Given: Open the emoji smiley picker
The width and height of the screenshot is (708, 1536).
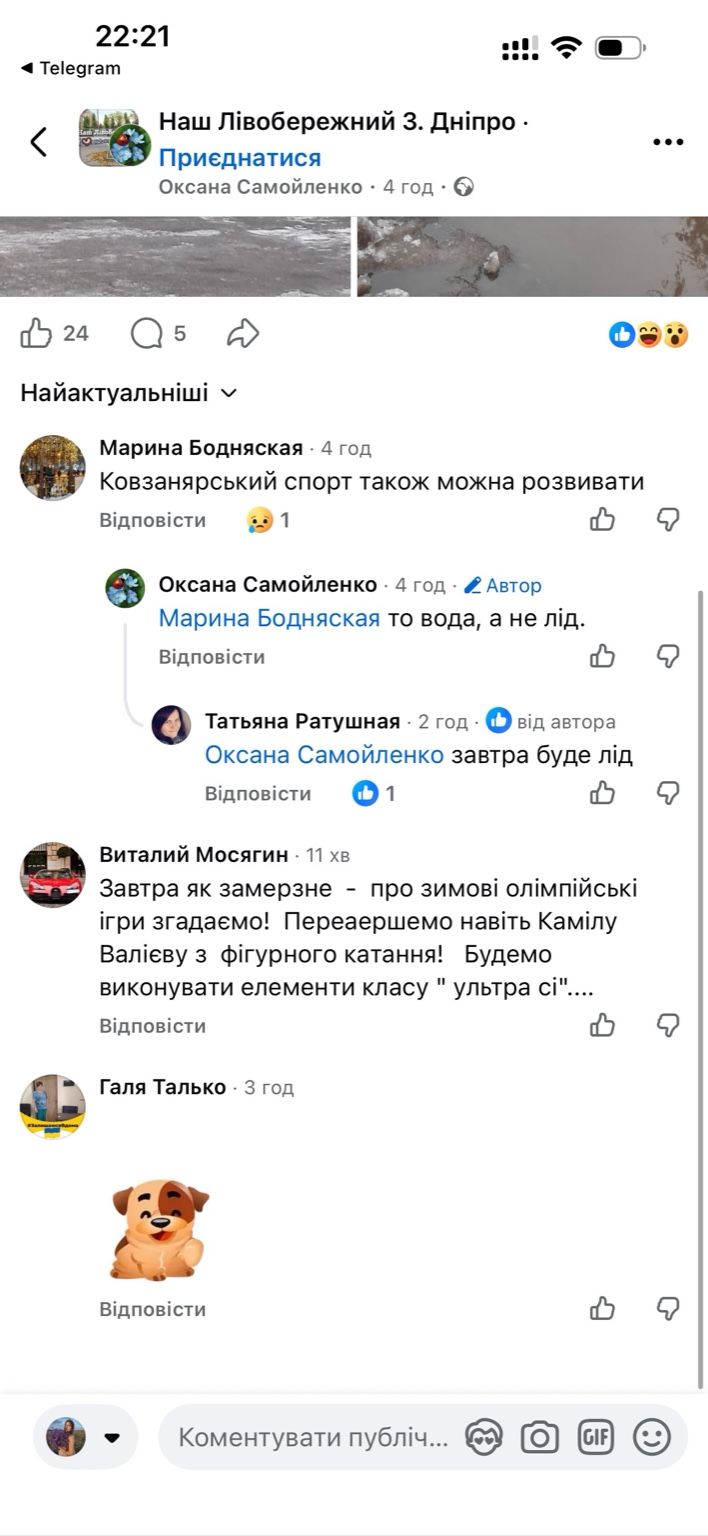Looking at the screenshot, I should (652, 1438).
